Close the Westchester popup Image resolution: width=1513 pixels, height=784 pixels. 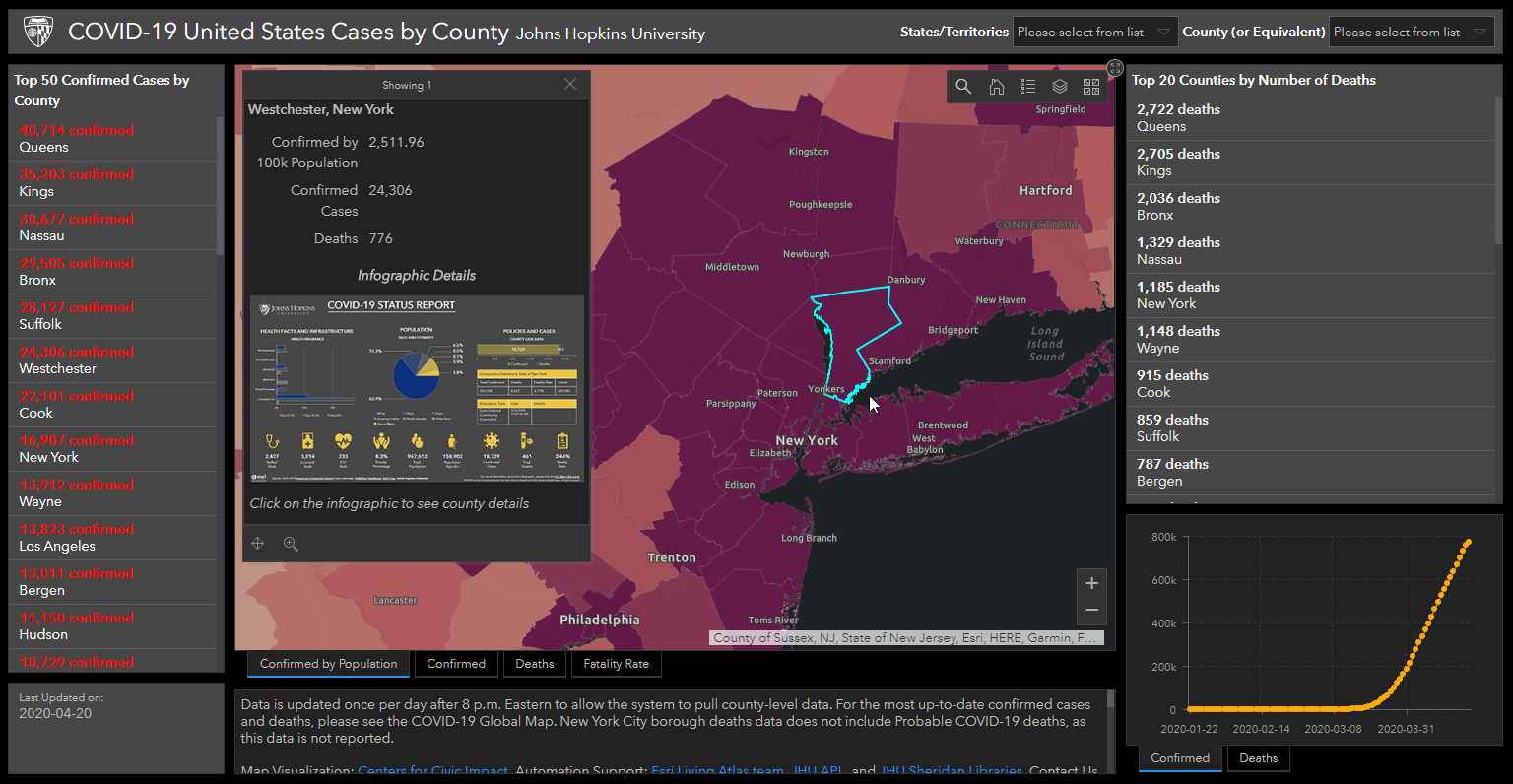pos(570,85)
